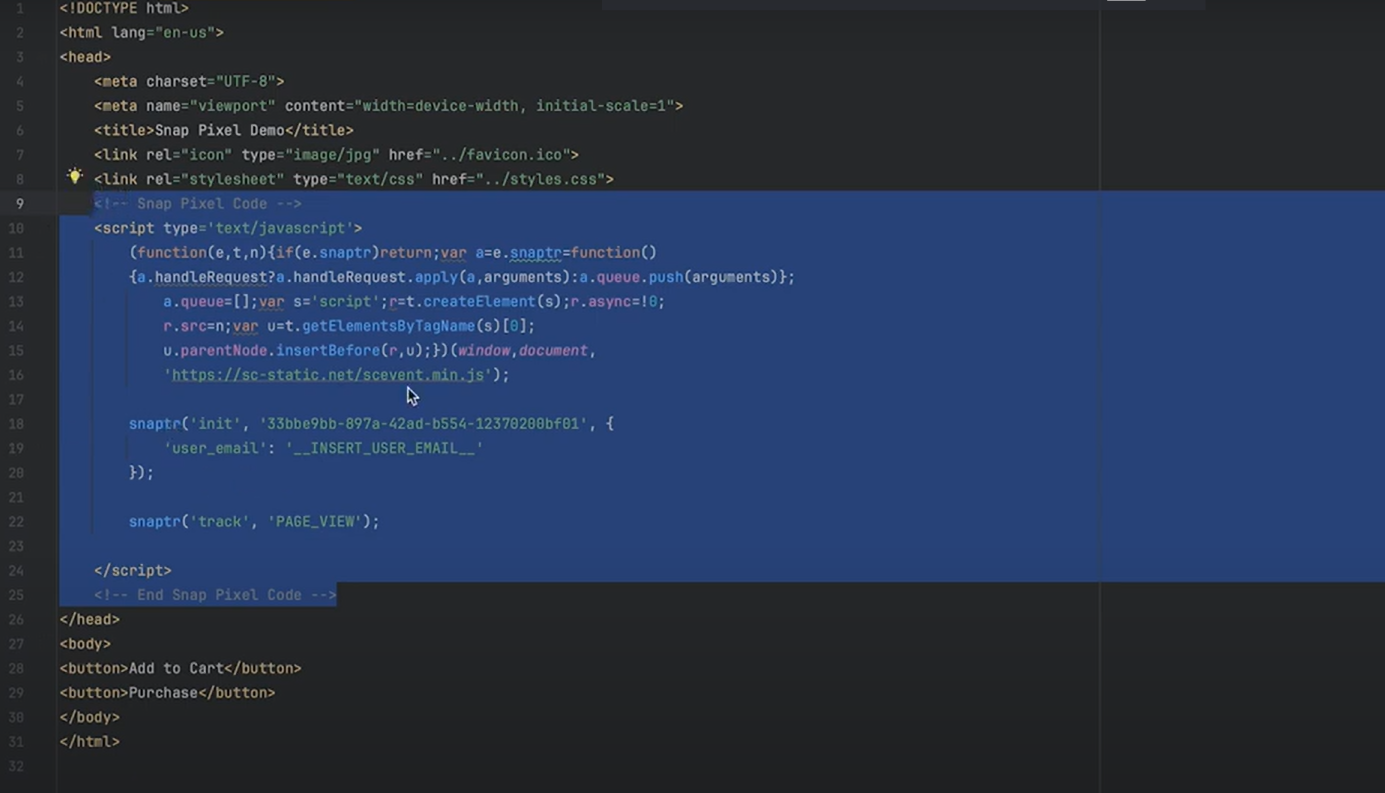This screenshot has width=1385, height=793.
Task: Click the closing </html> tag
Action: coord(89,742)
